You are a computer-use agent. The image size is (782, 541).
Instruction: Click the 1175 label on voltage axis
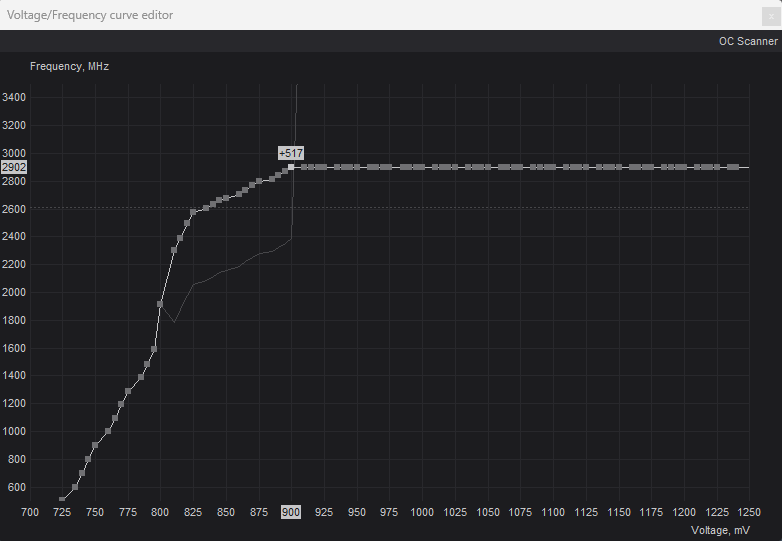click(651, 512)
